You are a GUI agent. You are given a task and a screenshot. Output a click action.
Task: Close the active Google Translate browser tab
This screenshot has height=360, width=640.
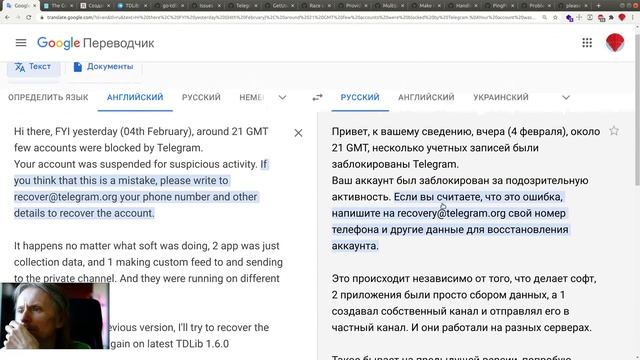click(x=35, y=6)
